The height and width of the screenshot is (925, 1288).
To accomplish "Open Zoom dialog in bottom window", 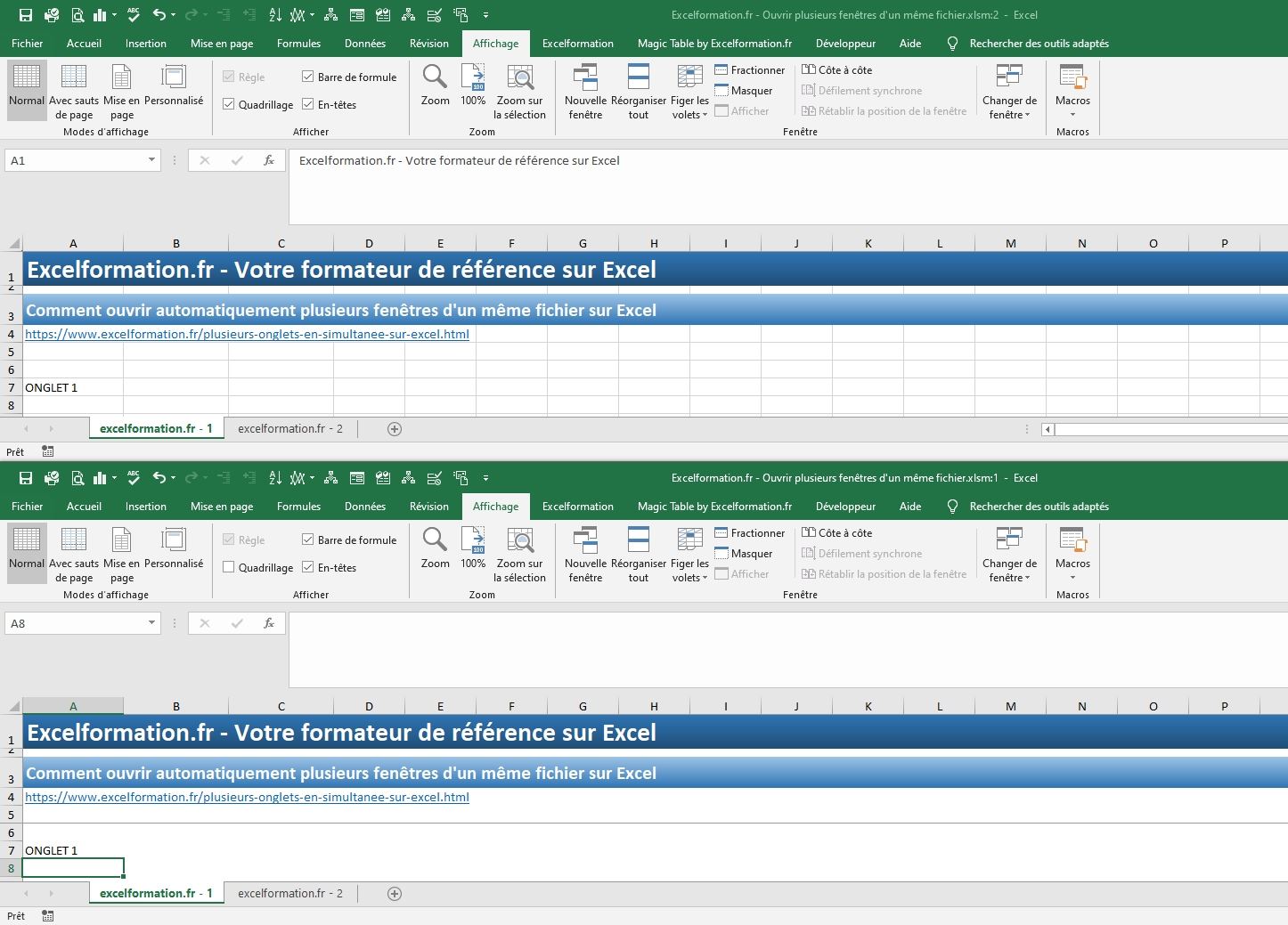I will pyautogui.click(x=435, y=548).
